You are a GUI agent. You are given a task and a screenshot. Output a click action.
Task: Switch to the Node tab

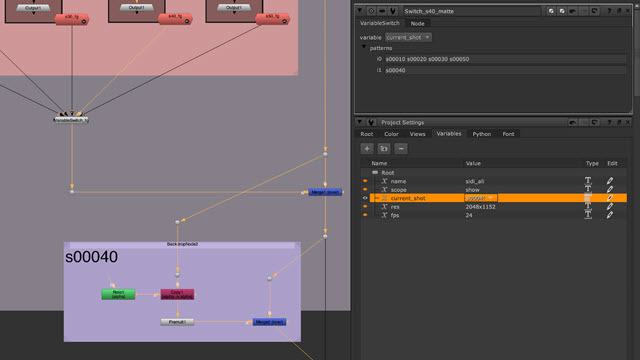click(x=417, y=24)
